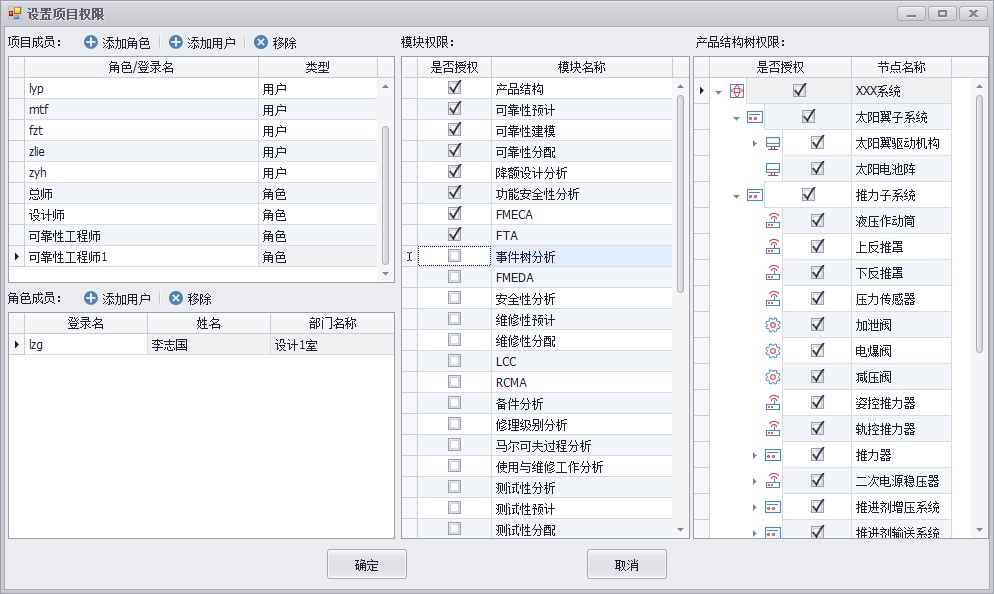Uncheck authorization for 压力传感器 node
This screenshot has height=594, width=994.
click(817, 299)
